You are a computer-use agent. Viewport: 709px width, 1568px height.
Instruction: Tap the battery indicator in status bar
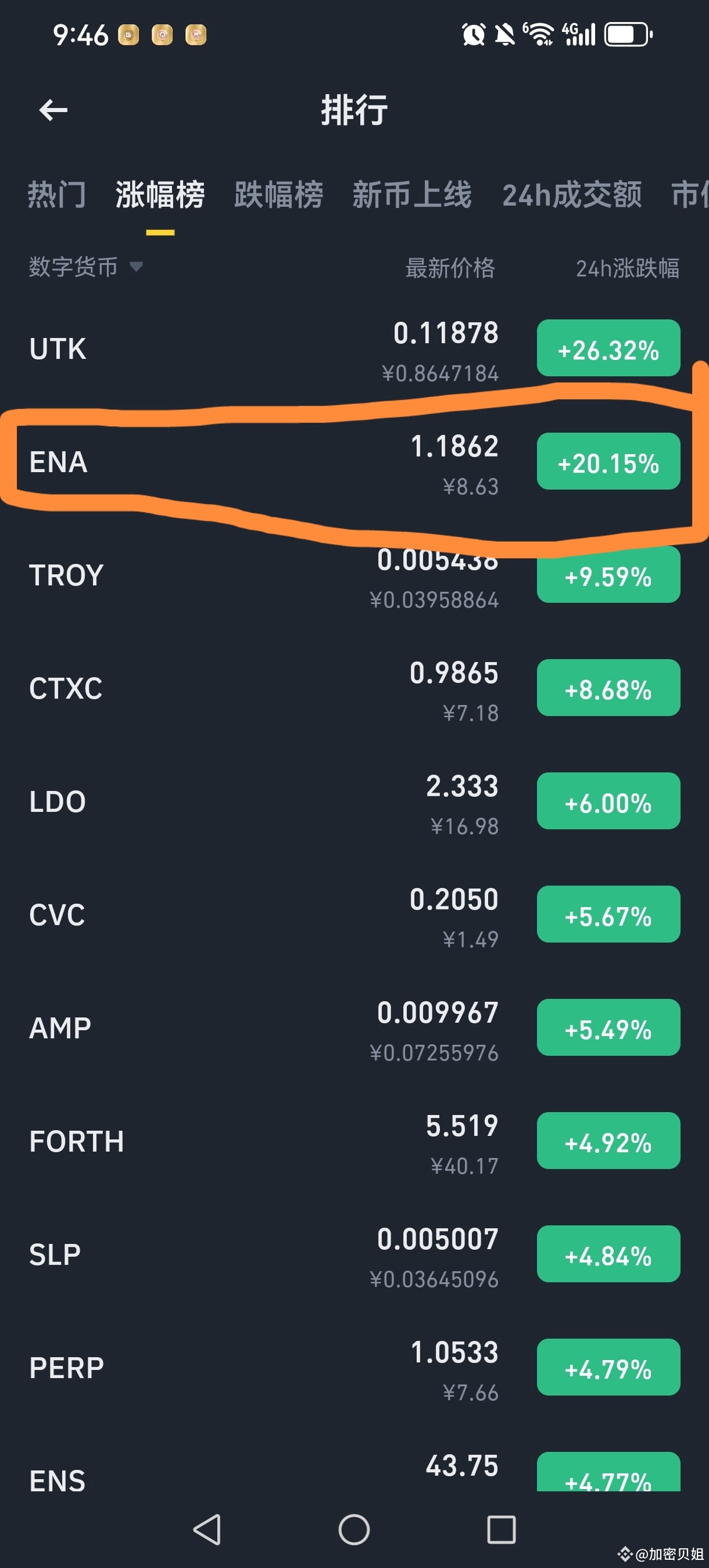[628, 35]
